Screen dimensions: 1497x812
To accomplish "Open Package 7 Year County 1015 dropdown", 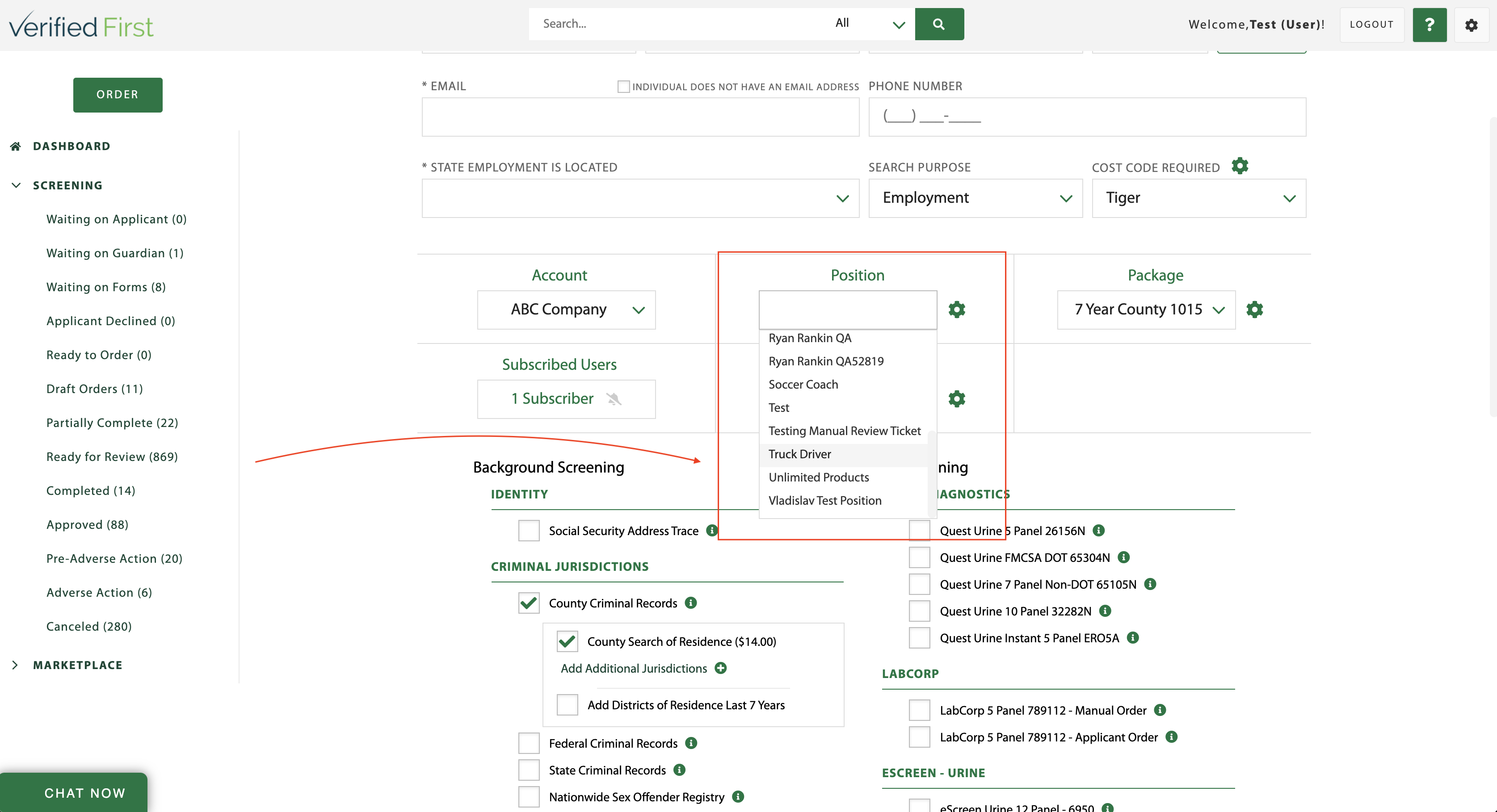I will click(1146, 310).
